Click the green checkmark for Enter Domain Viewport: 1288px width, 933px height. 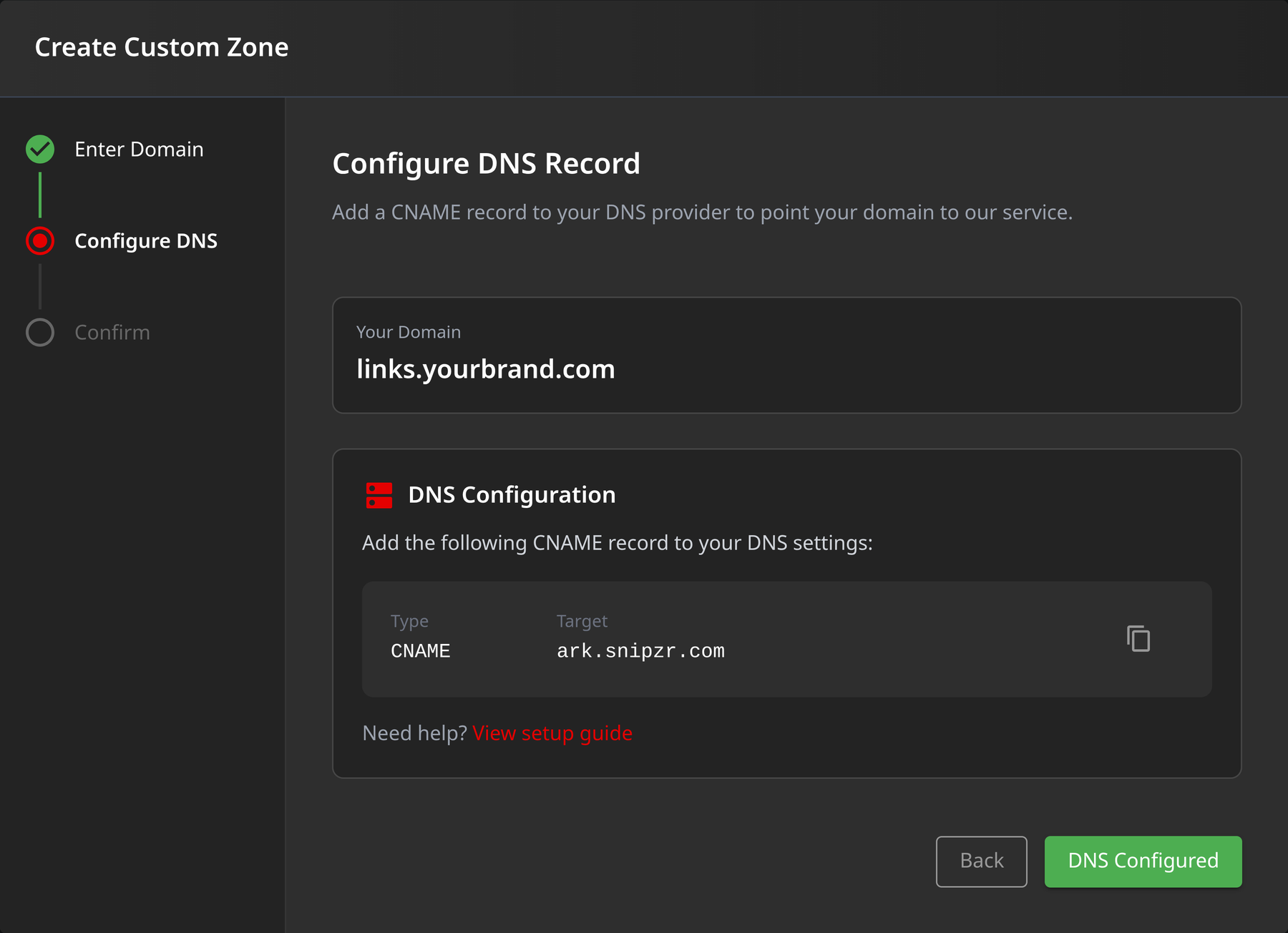tap(40, 149)
